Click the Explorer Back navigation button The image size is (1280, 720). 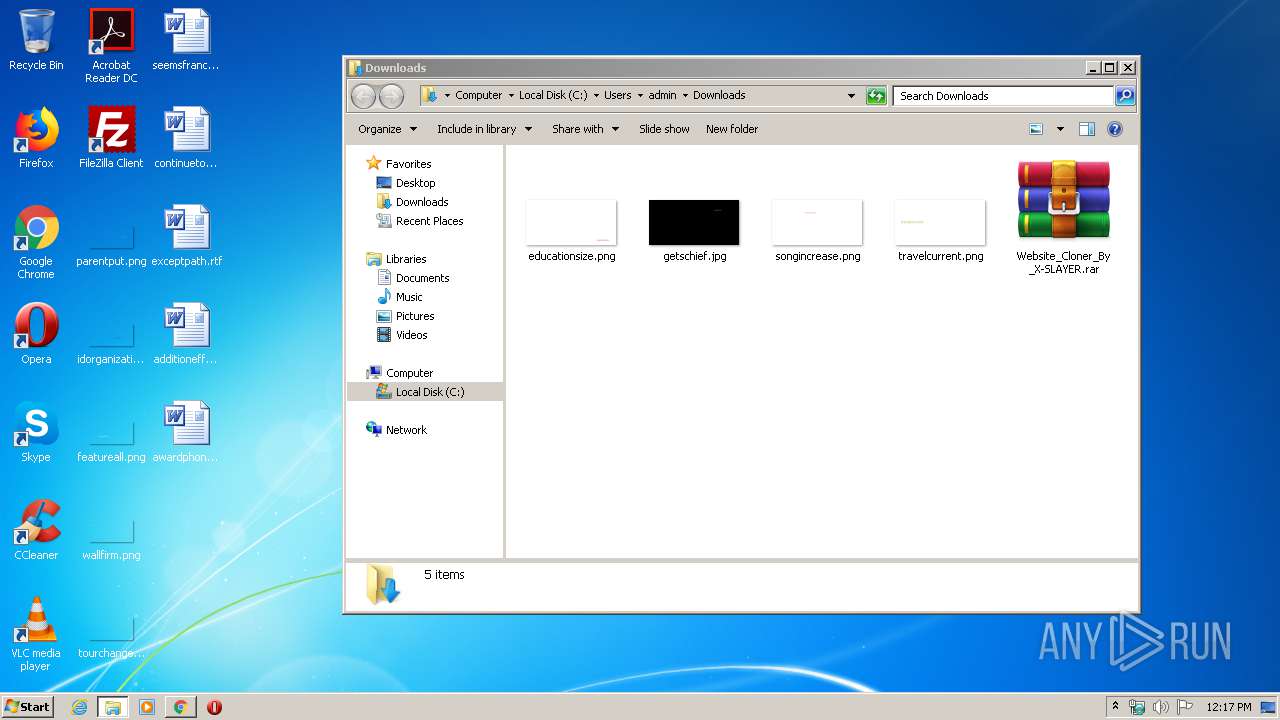(x=363, y=96)
